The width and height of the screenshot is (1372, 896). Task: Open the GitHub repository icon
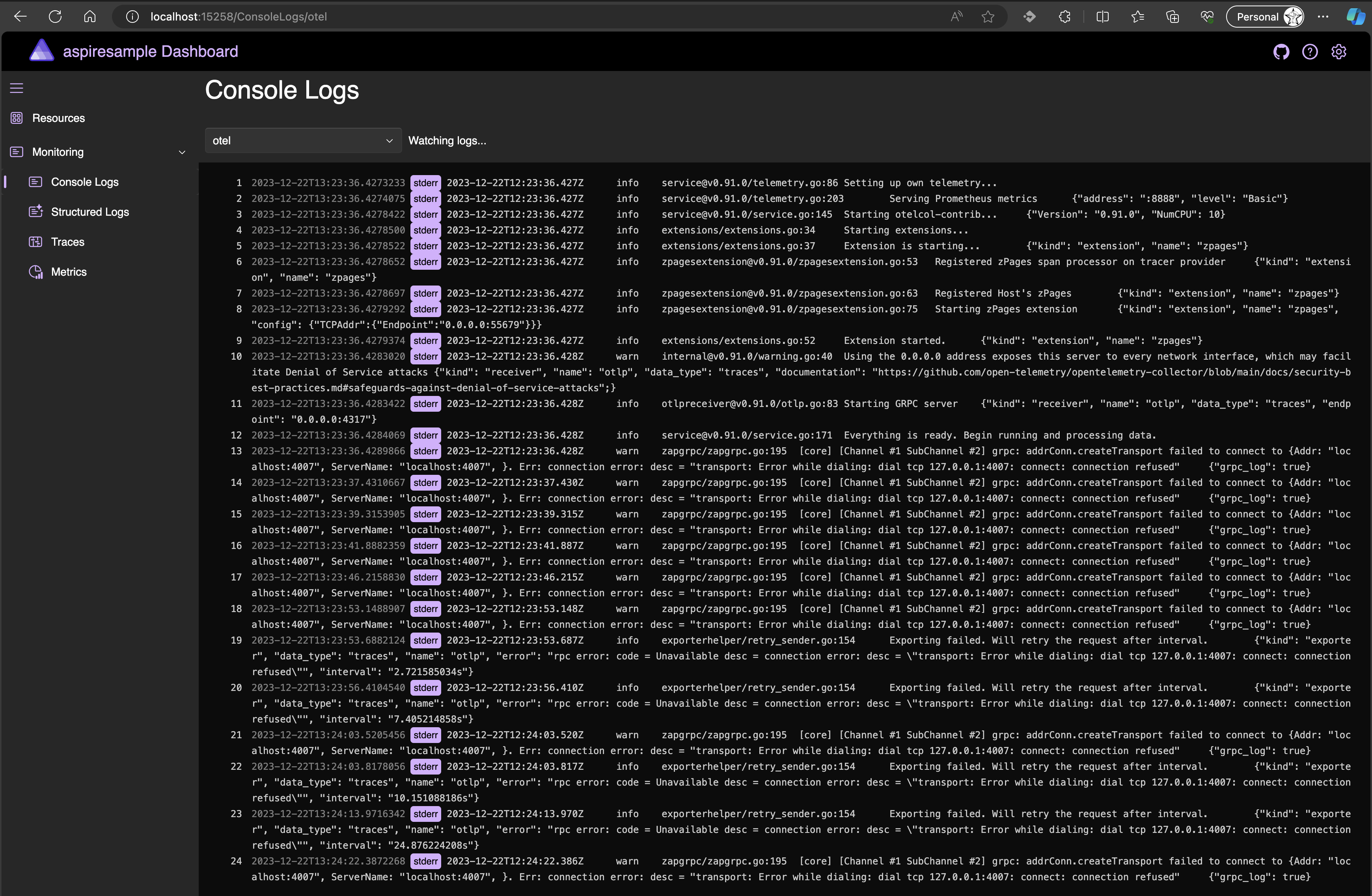[x=1281, y=52]
